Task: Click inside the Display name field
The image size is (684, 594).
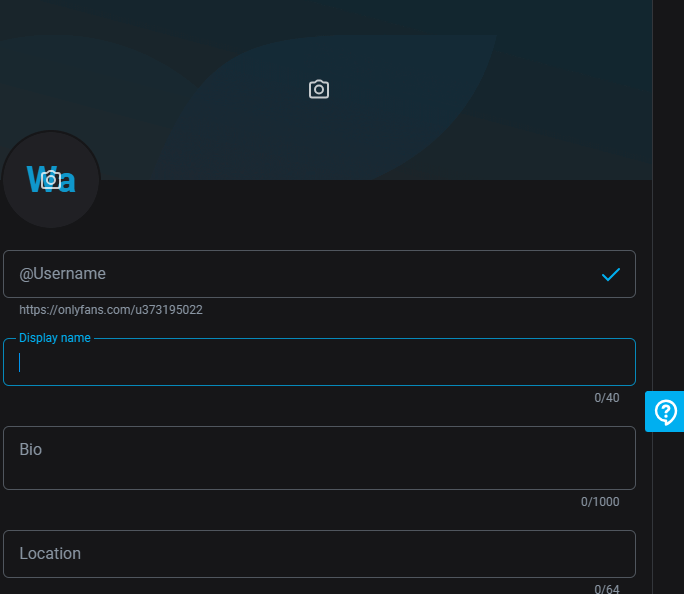Action: click(x=319, y=362)
